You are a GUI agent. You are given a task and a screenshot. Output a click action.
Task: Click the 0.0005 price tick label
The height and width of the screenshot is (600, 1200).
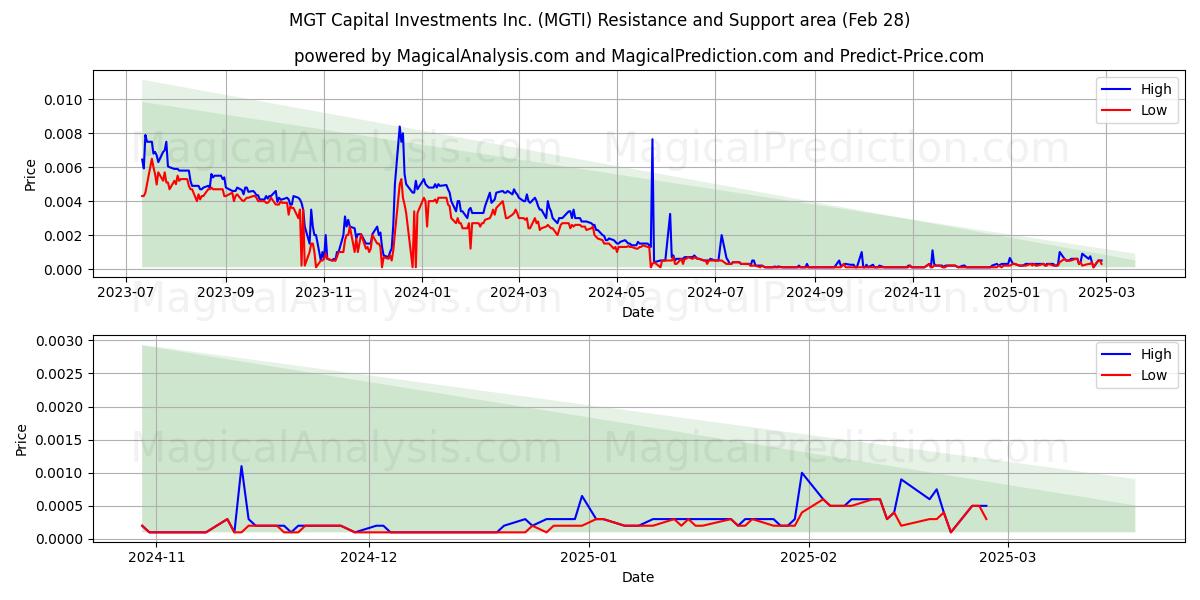61,506
